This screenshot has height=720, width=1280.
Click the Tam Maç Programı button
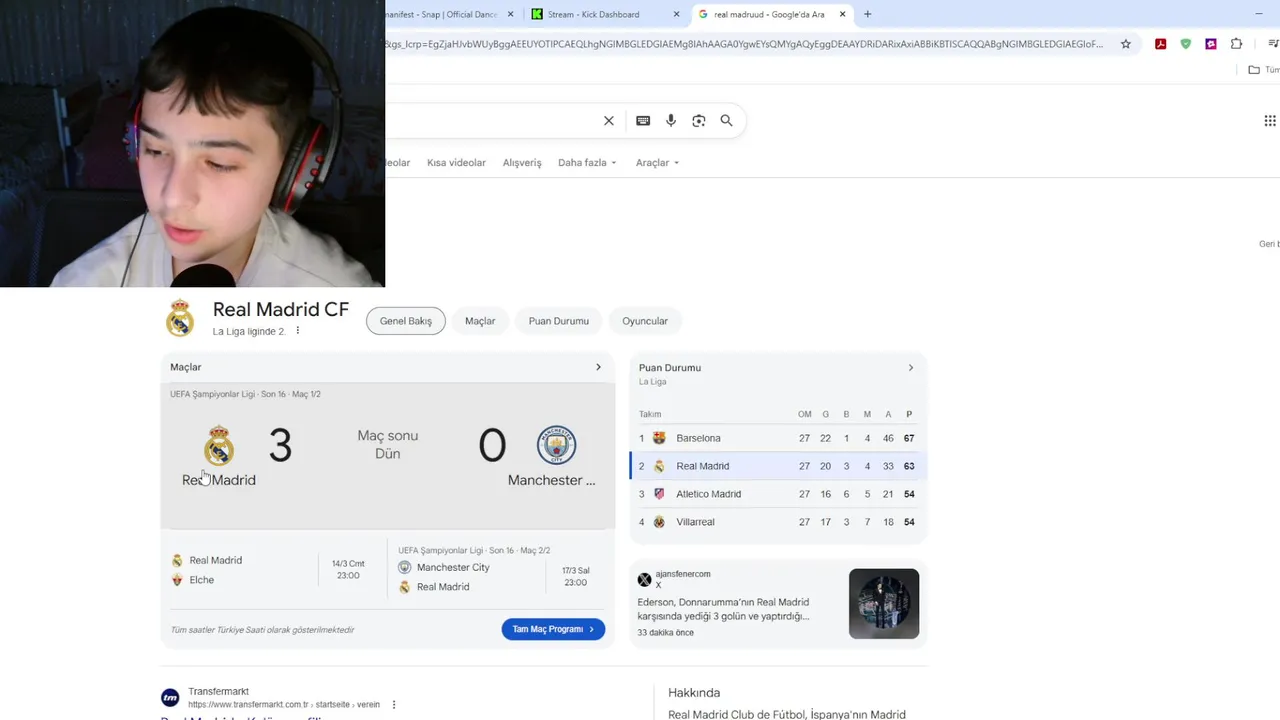(553, 629)
